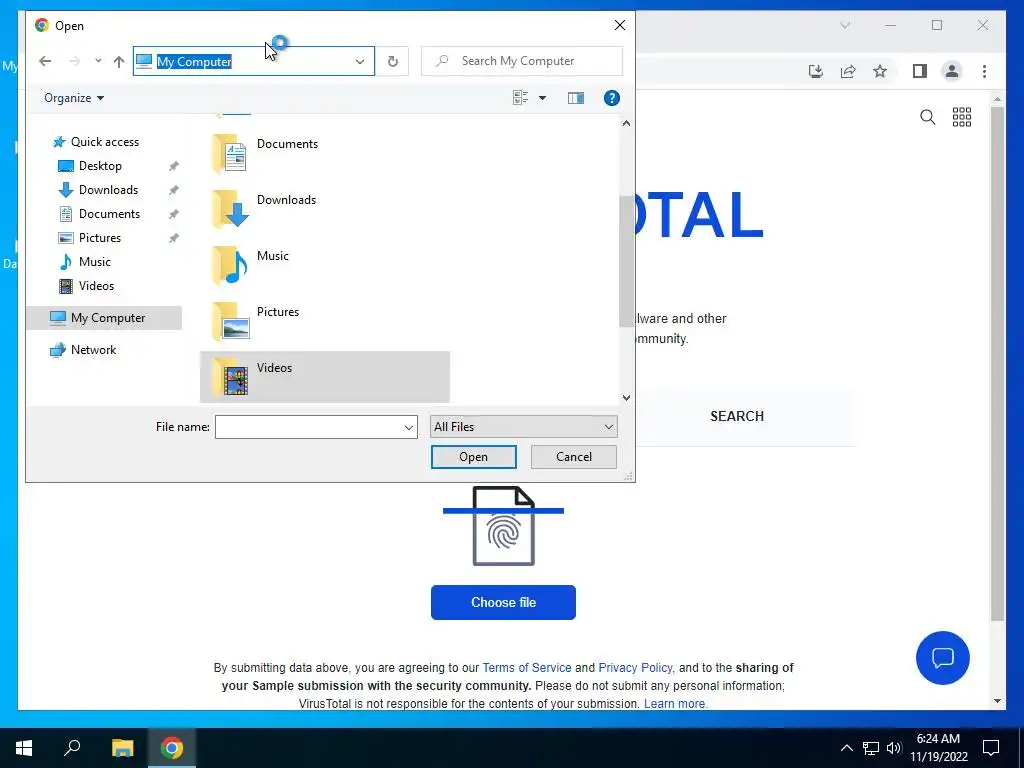Image resolution: width=1024 pixels, height=768 pixels.
Task: Toggle Chrome side panel
Action: coord(920,71)
